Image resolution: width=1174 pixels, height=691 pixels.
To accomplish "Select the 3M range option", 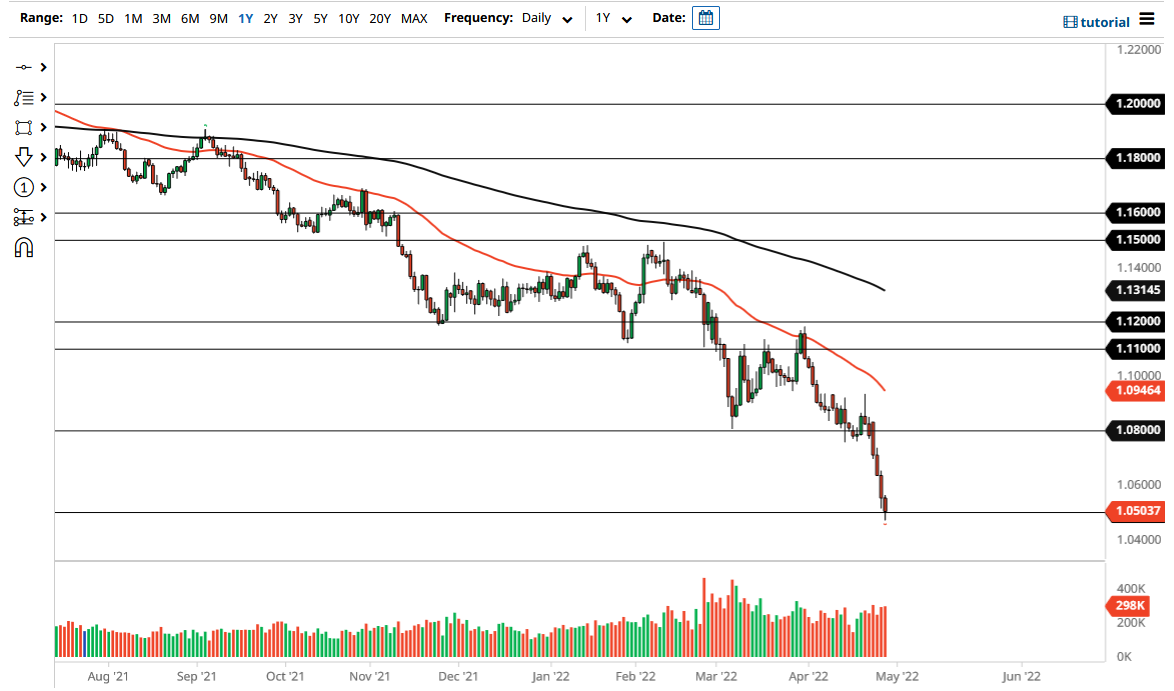I will pyautogui.click(x=162, y=18).
